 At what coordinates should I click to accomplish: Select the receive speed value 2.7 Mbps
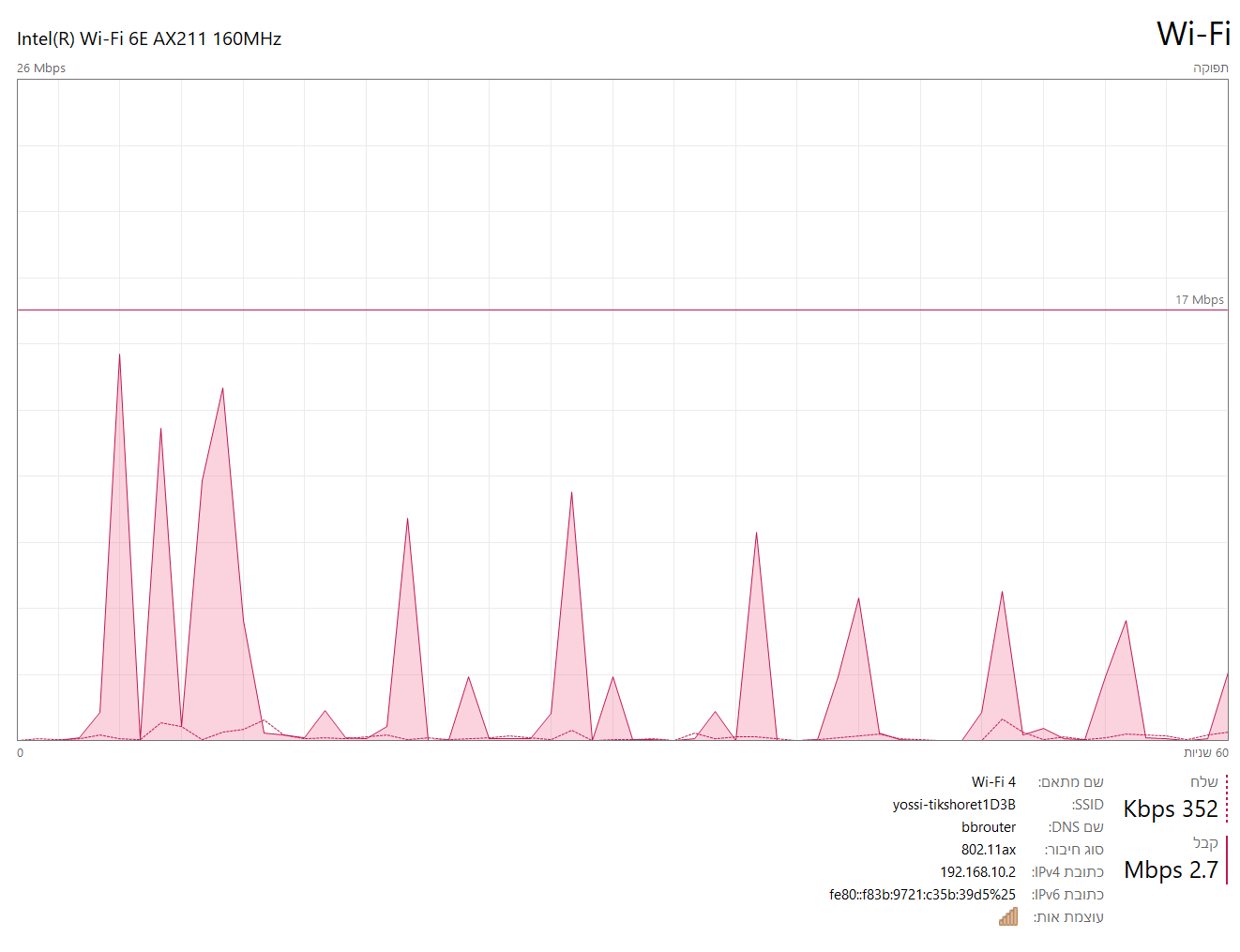click(1171, 869)
